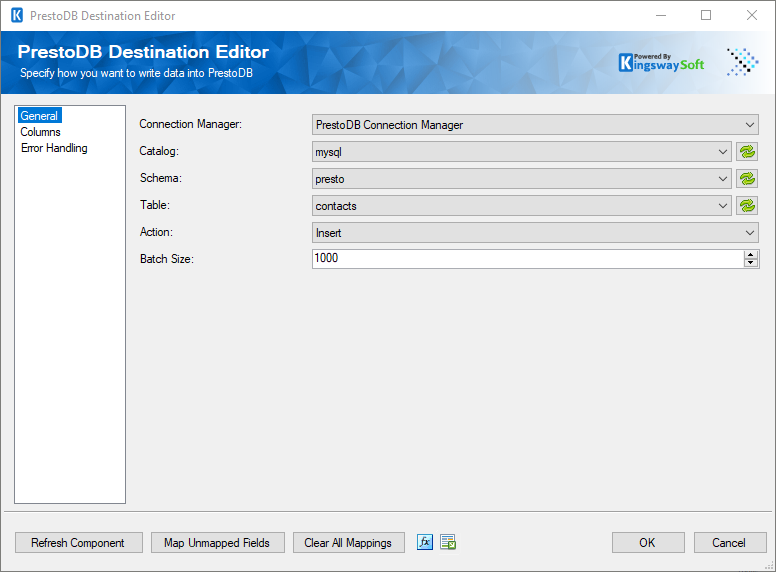
Task: Click the Catalog label
Action: [x=159, y=151]
